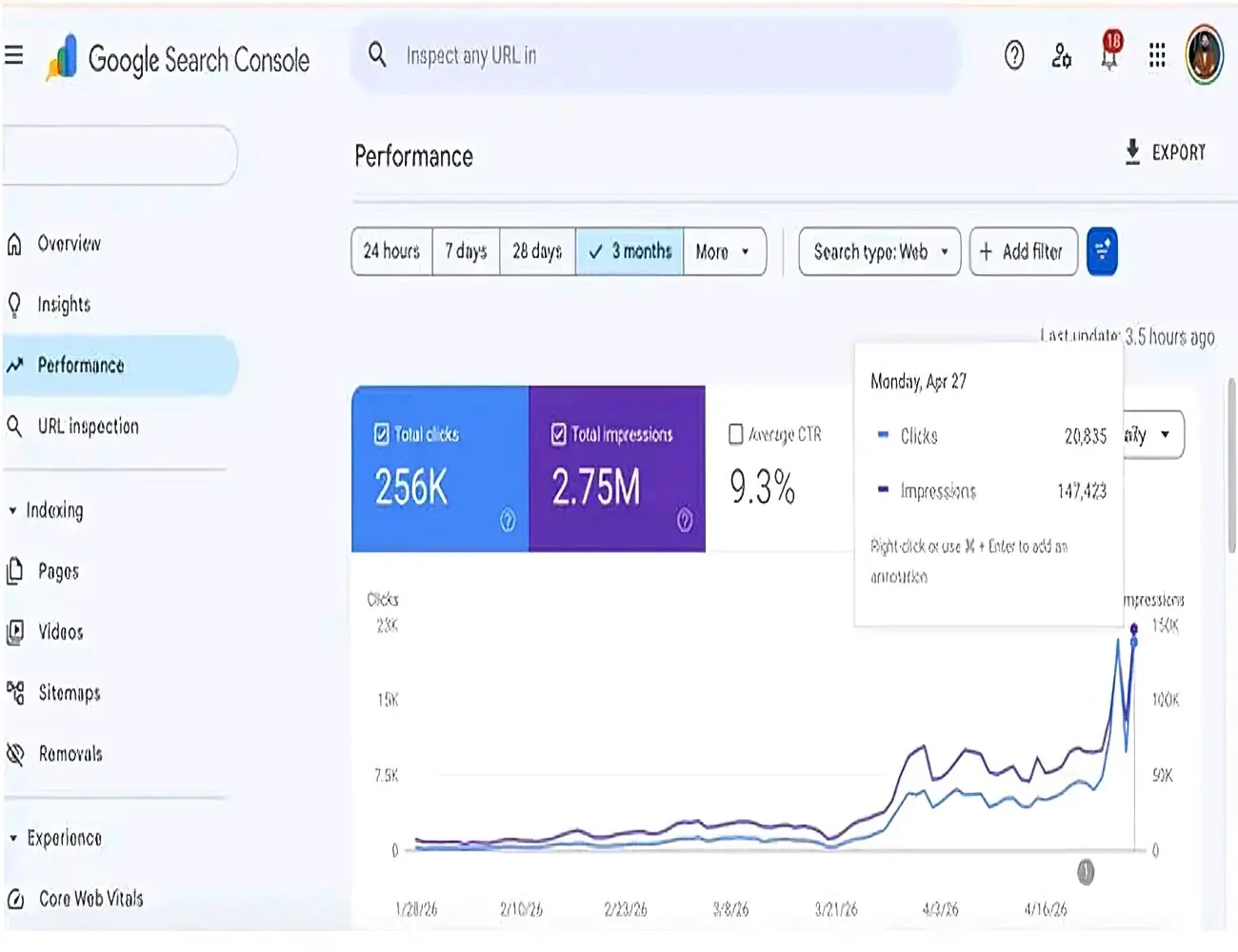Toggle the Total clicks checkbox
The height and width of the screenshot is (952, 1238).
click(x=382, y=434)
